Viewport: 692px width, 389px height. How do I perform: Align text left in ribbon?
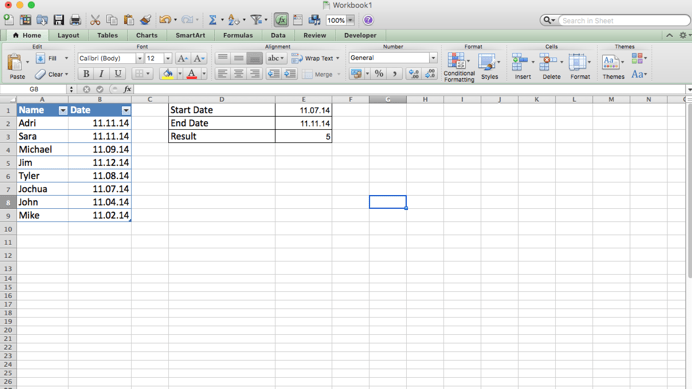pos(222,74)
